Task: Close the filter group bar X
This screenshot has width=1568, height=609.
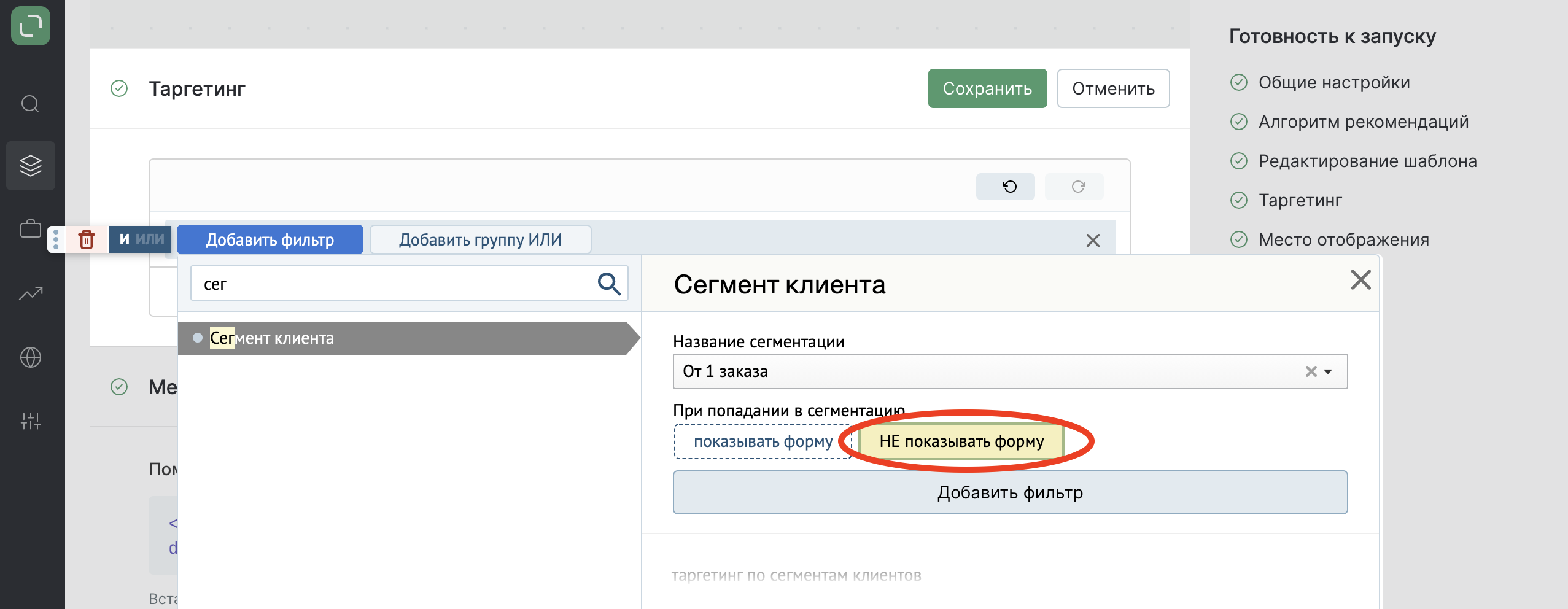Action: pyautogui.click(x=1093, y=240)
